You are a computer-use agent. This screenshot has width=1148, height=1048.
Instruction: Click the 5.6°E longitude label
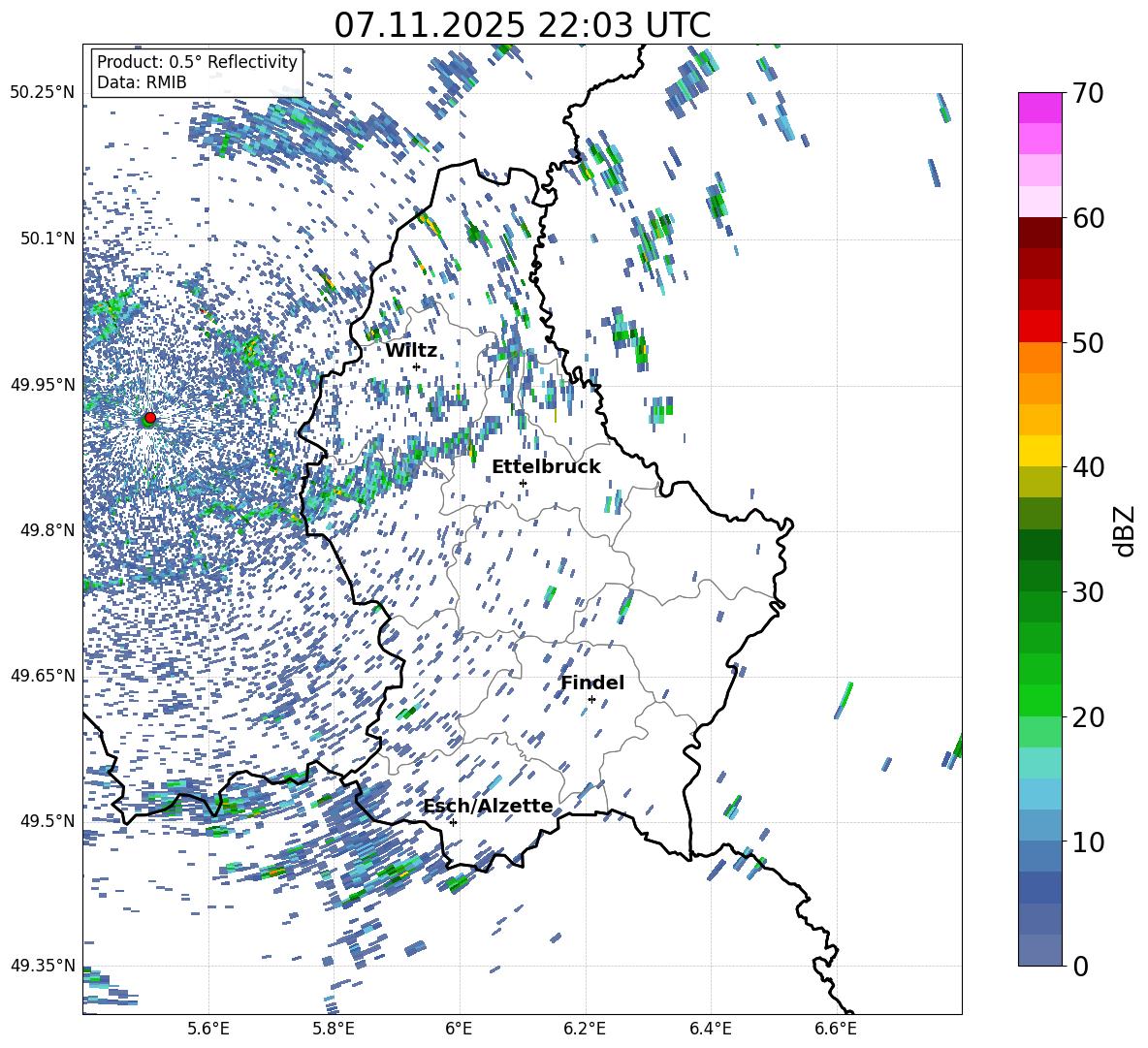(x=208, y=1029)
